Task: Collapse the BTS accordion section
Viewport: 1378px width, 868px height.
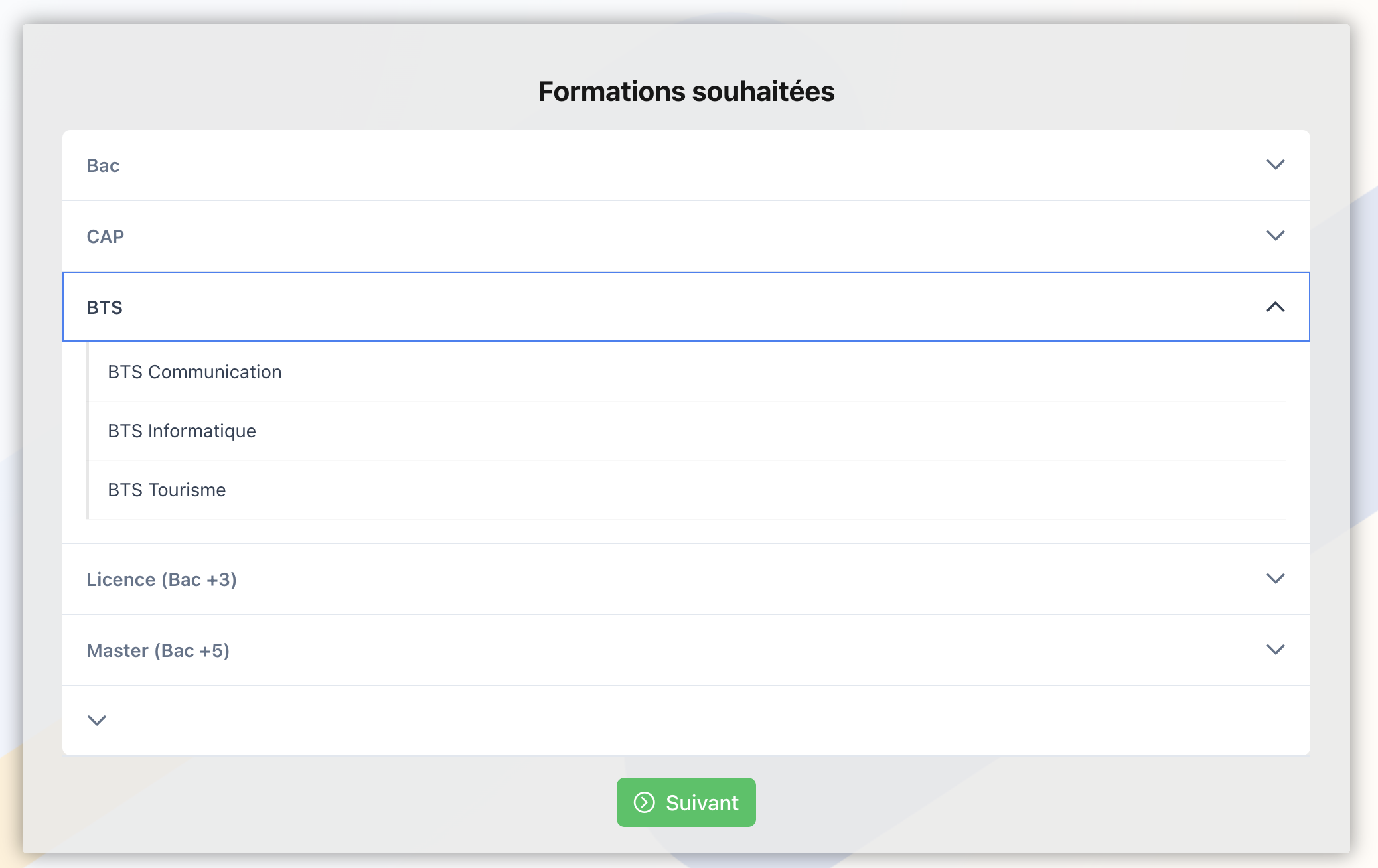Action: pyautogui.click(x=686, y=307)
